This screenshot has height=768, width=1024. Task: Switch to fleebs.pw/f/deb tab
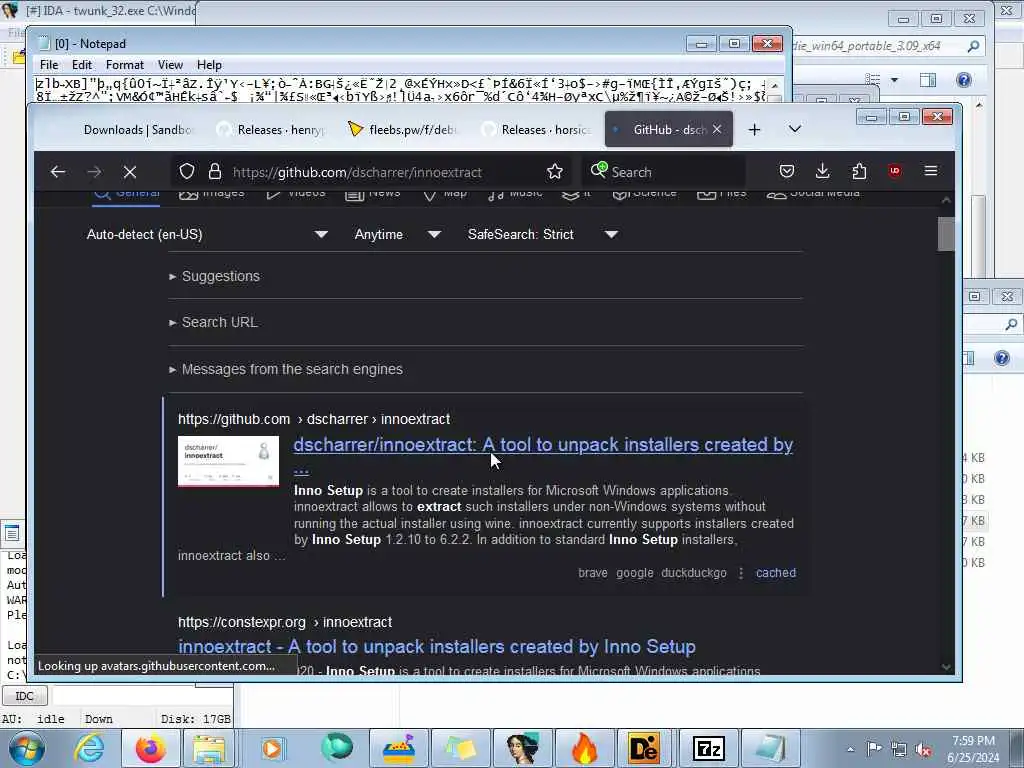point(403,129)
